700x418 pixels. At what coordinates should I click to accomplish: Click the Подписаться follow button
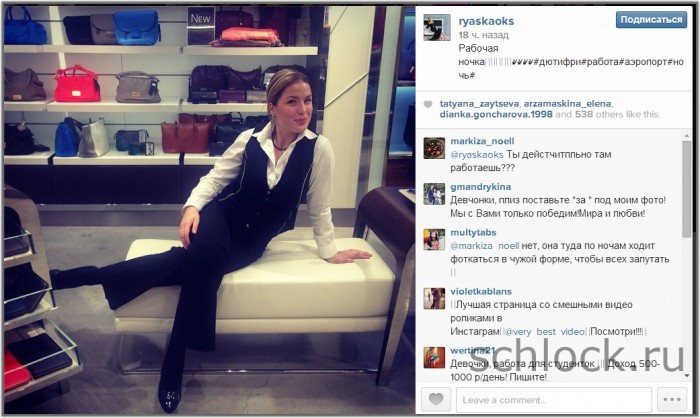[x=651, y=20]
